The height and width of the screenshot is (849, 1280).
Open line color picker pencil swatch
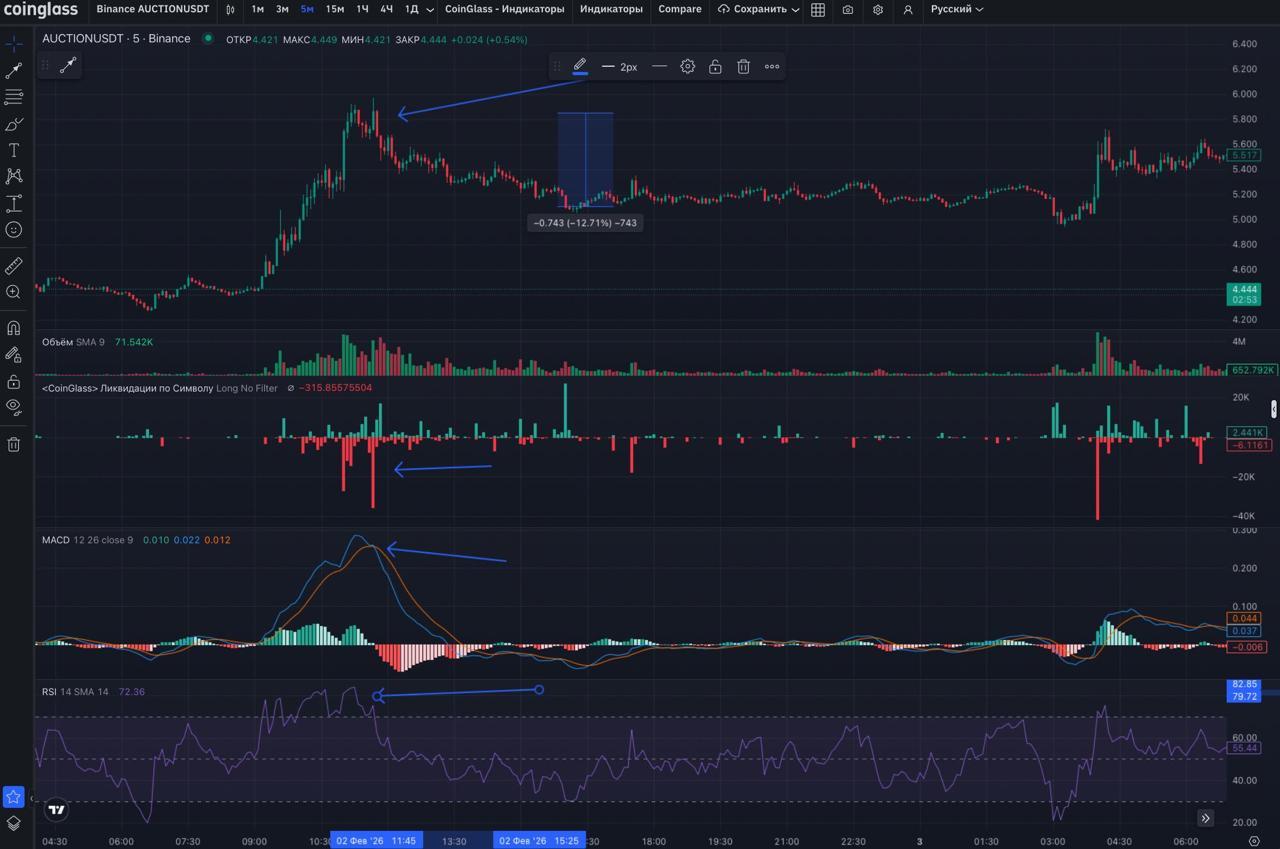point(580,66)
